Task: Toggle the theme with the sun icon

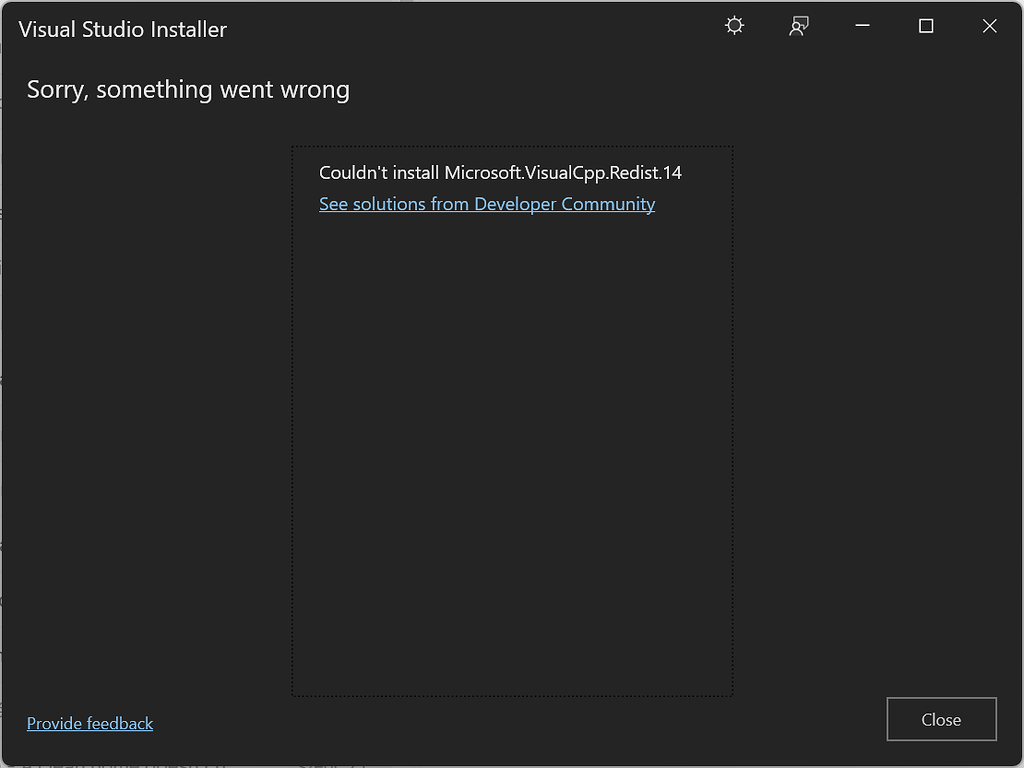Action: pos(735,27)
